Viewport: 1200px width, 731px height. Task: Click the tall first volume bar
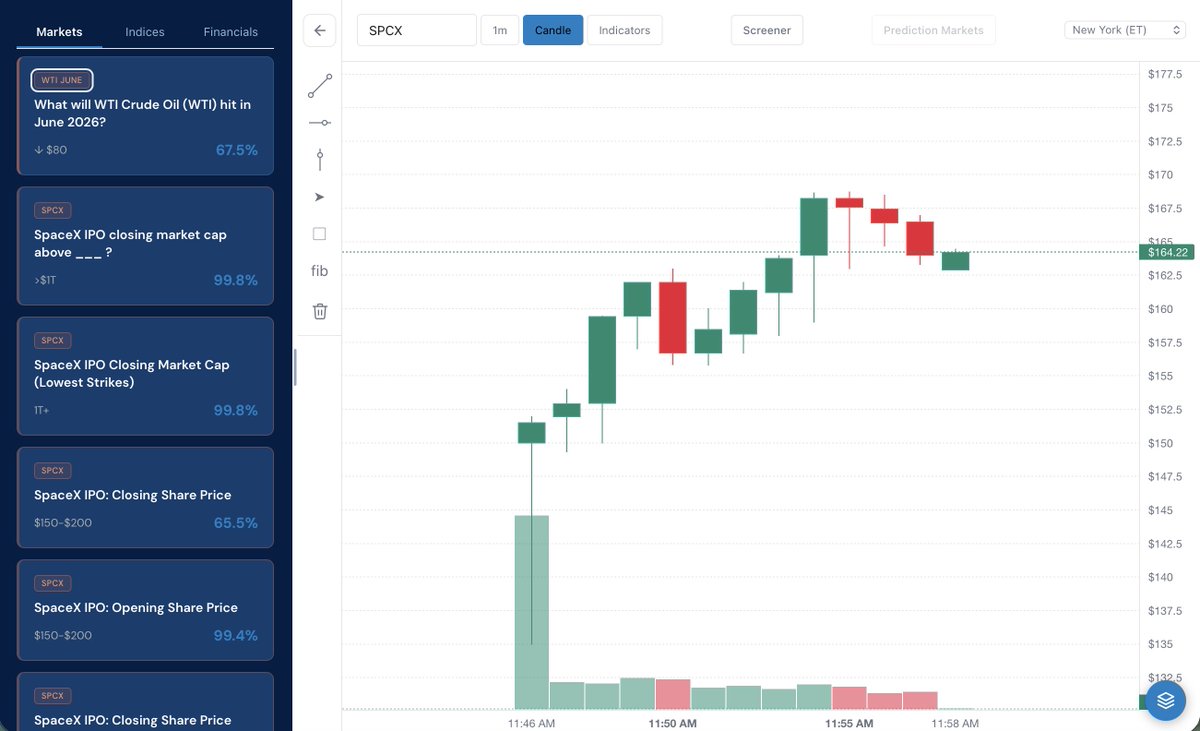point(531,612)
